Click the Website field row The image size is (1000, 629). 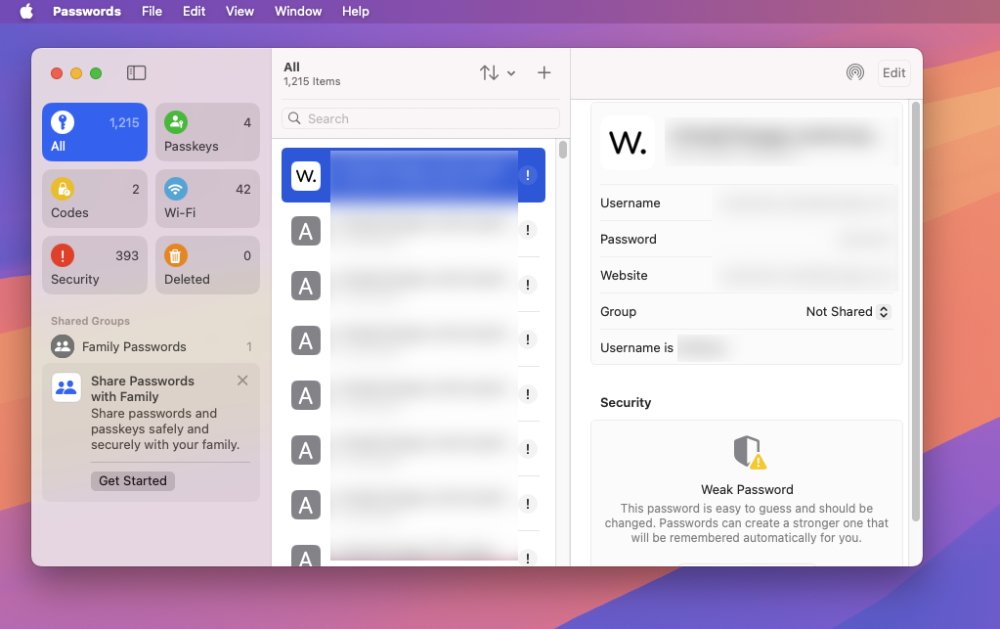pos(746,276)
